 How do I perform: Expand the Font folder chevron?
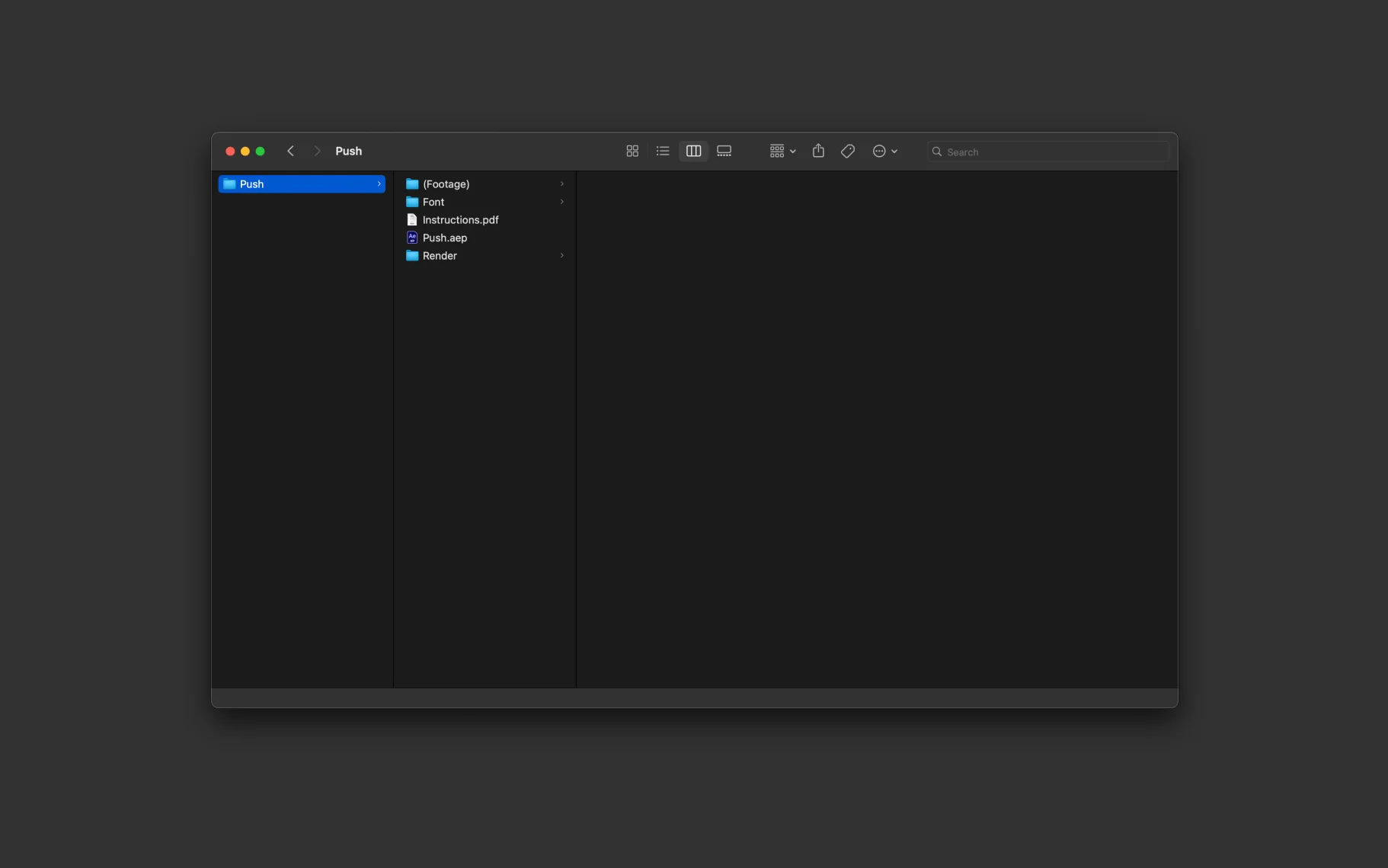click(561, 202)
